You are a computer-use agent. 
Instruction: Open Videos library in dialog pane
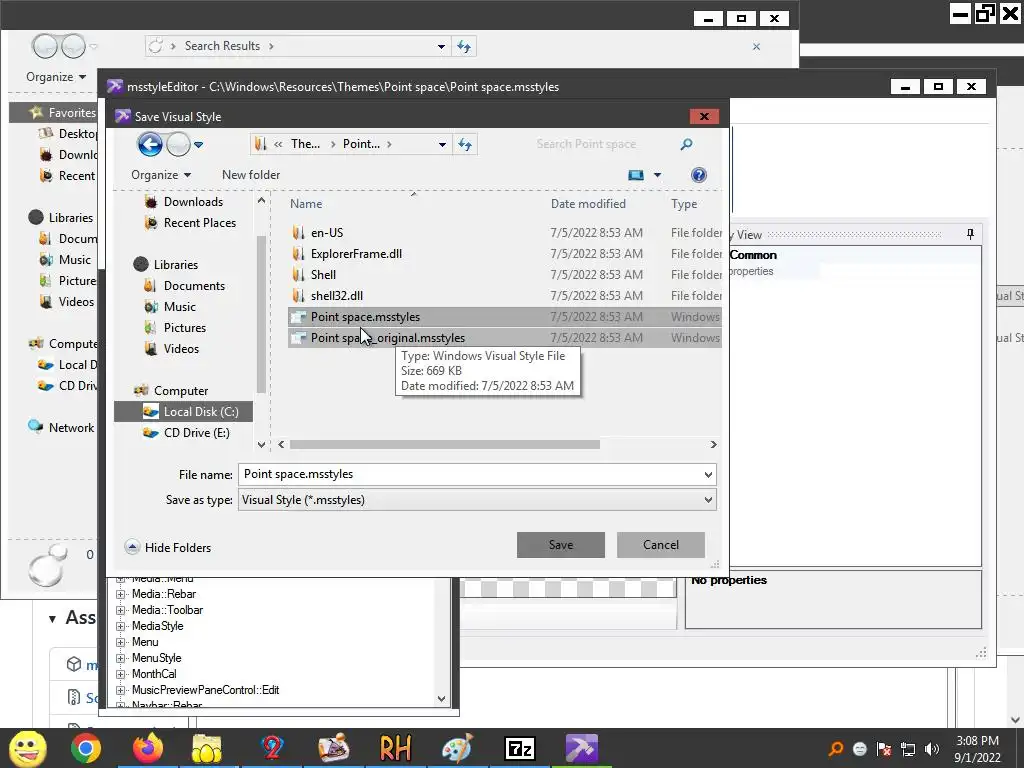click(181, 349)
